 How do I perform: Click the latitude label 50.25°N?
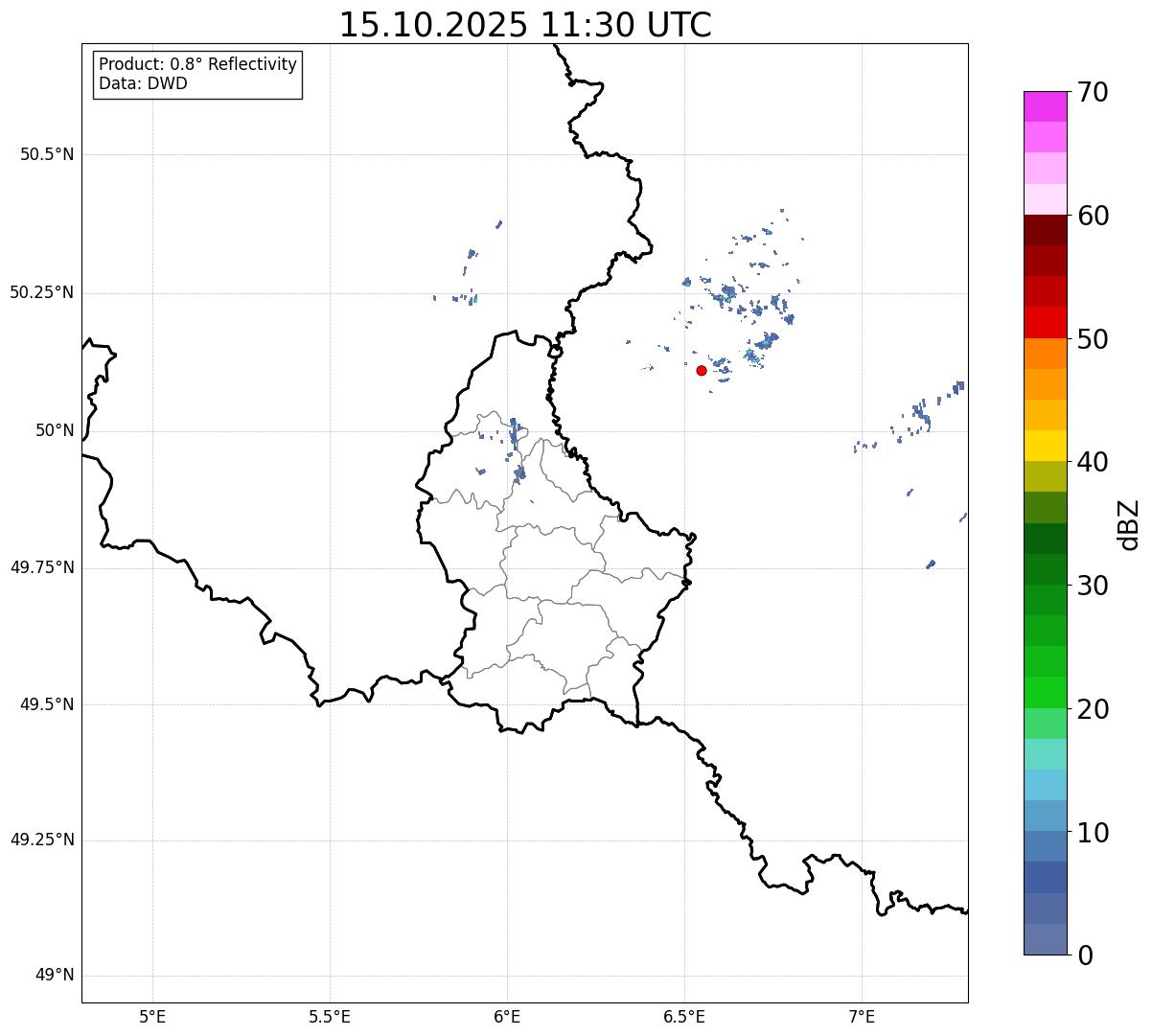point(42,292)
